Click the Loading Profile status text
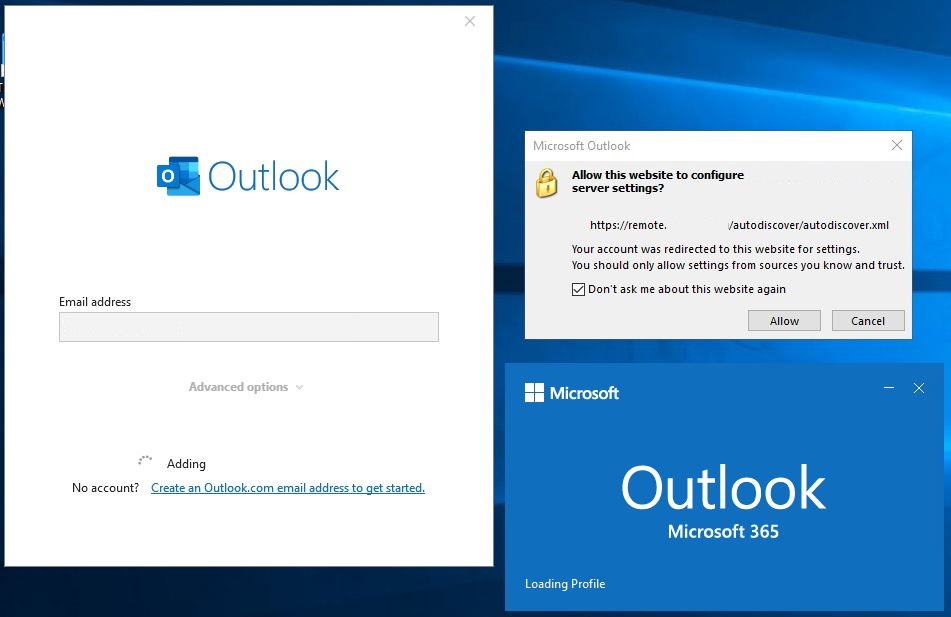Image resolution: width=951 pixels, height=617 pixels. pos(565,584)
